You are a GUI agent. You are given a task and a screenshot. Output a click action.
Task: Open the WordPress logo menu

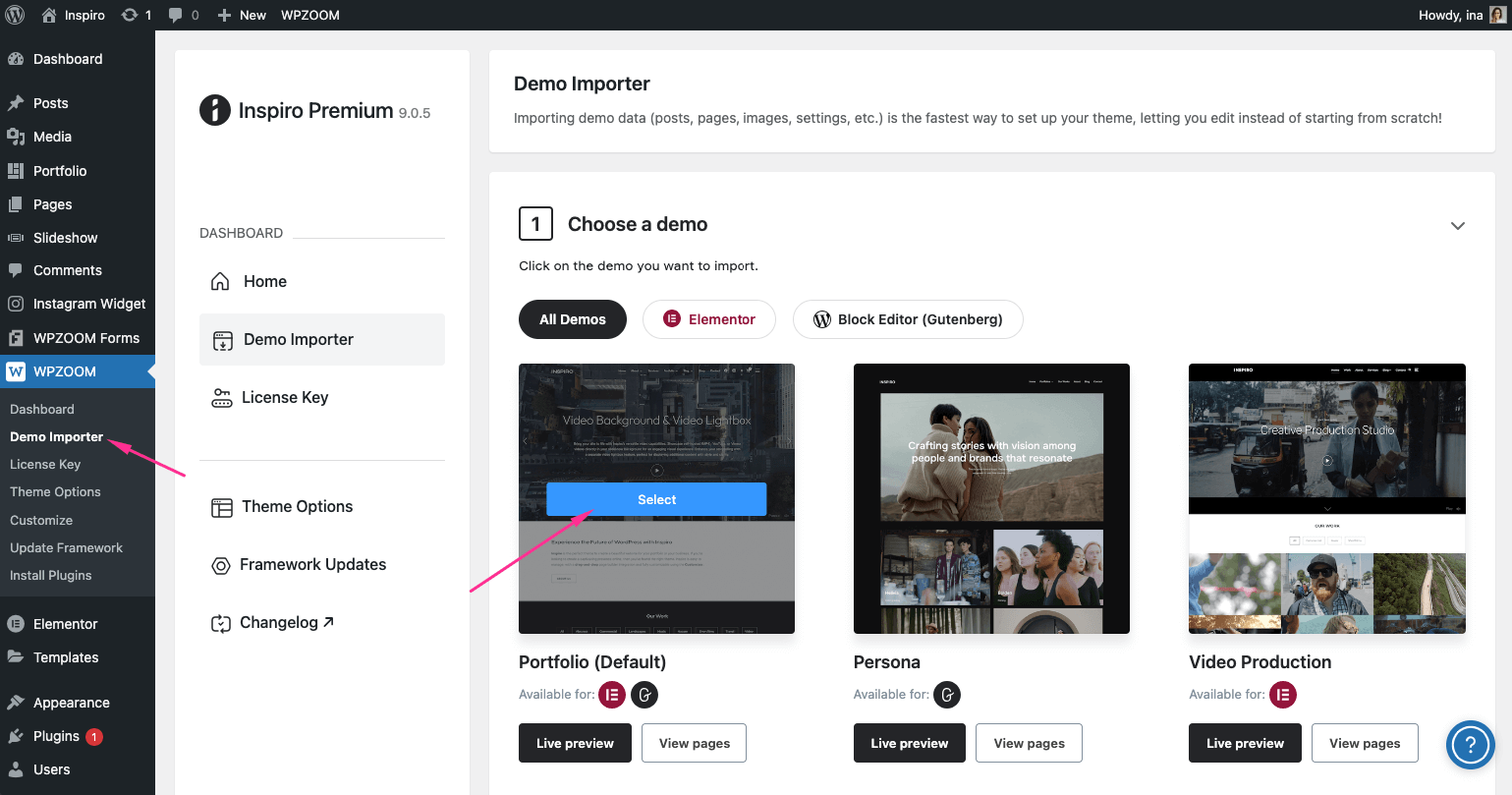pyautogui.click(x=16, y=15)
